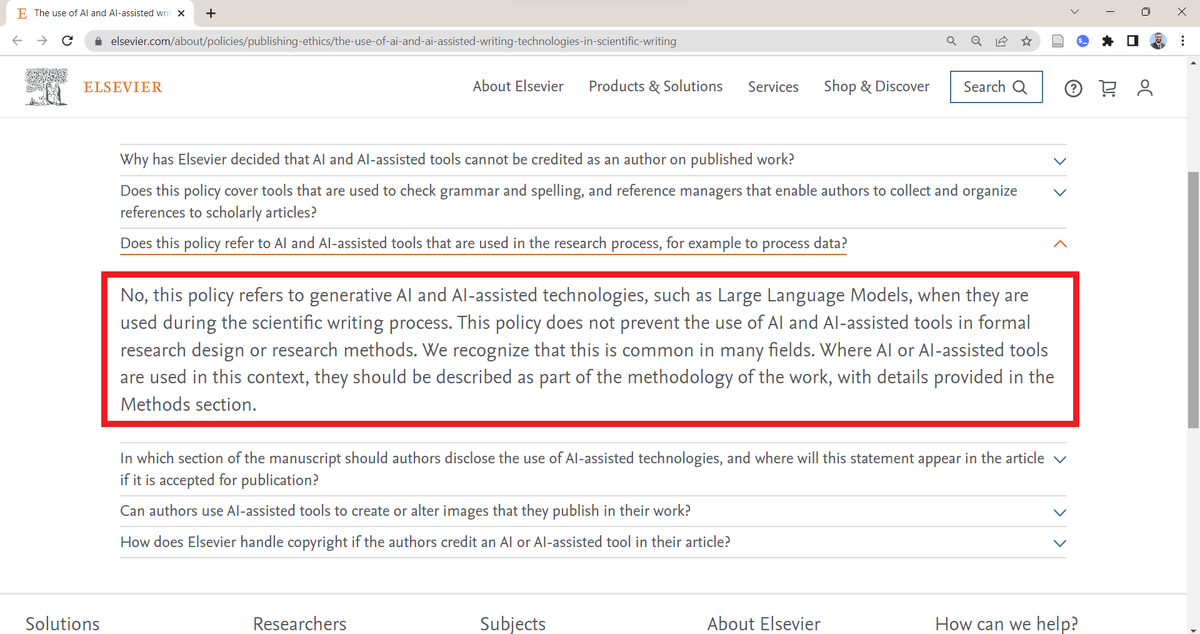
Task: Open the Products & Solutions menu
Action: (655, 87)
